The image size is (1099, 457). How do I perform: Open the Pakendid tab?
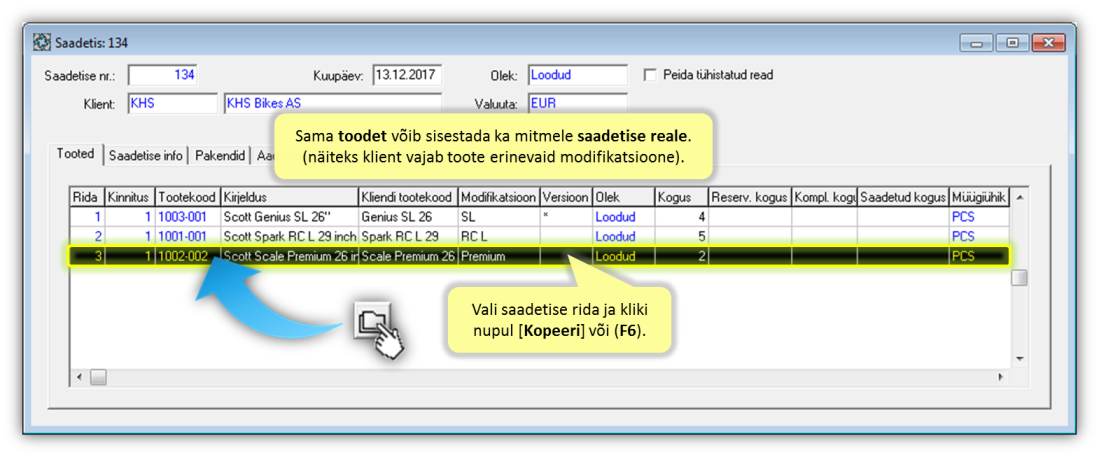pos(221,156)
